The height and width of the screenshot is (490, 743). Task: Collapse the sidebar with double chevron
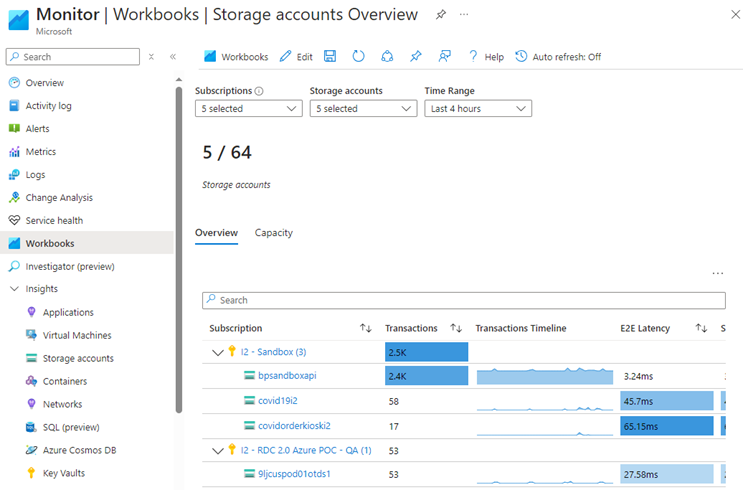pyautogui.click(x=173, y=57)
